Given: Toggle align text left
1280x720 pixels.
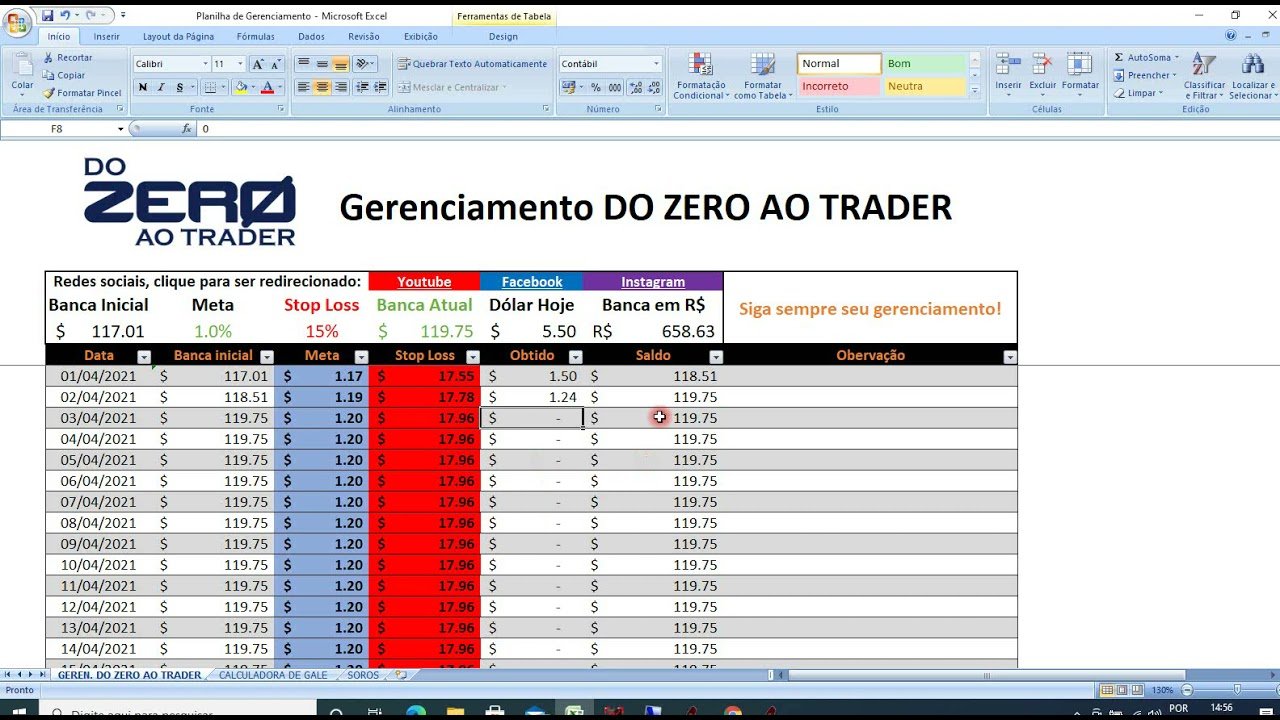Looking at the screenshot, I should tap(303, 88).
